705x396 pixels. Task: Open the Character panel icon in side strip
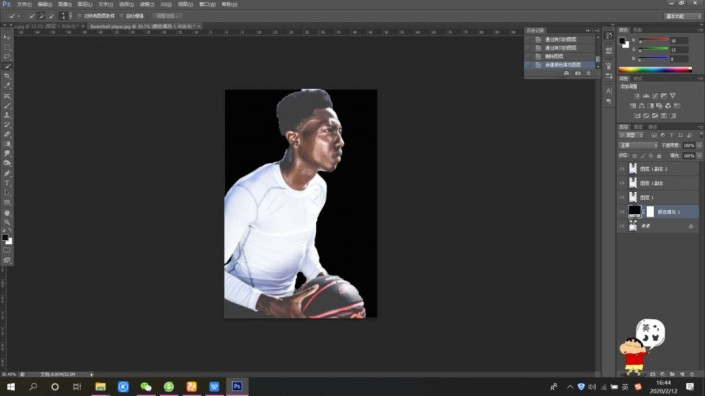(609, 91)
